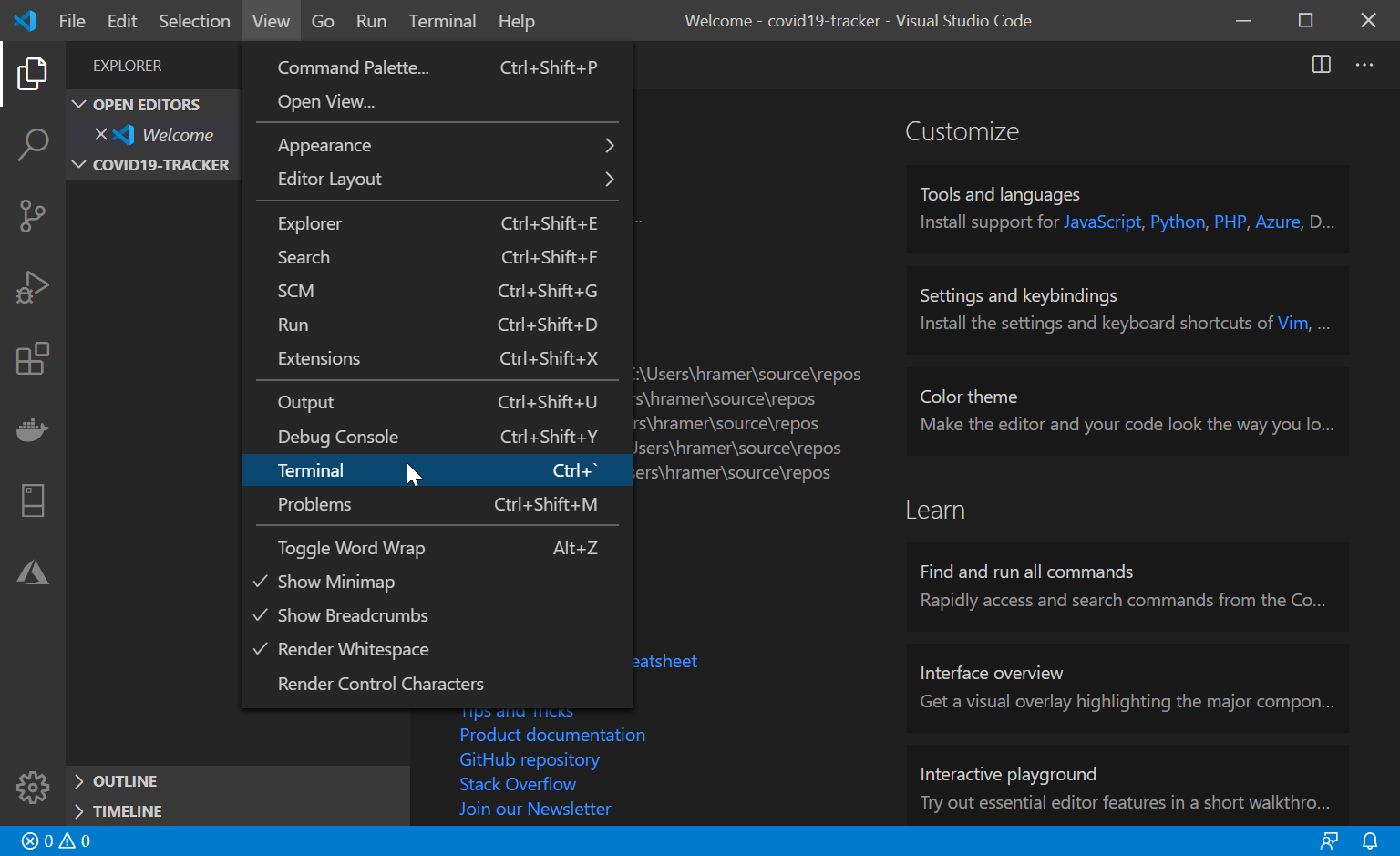Open the Terminal menu in menu bar
Viewport: 1400px width, 856px height.
(442, 20)
